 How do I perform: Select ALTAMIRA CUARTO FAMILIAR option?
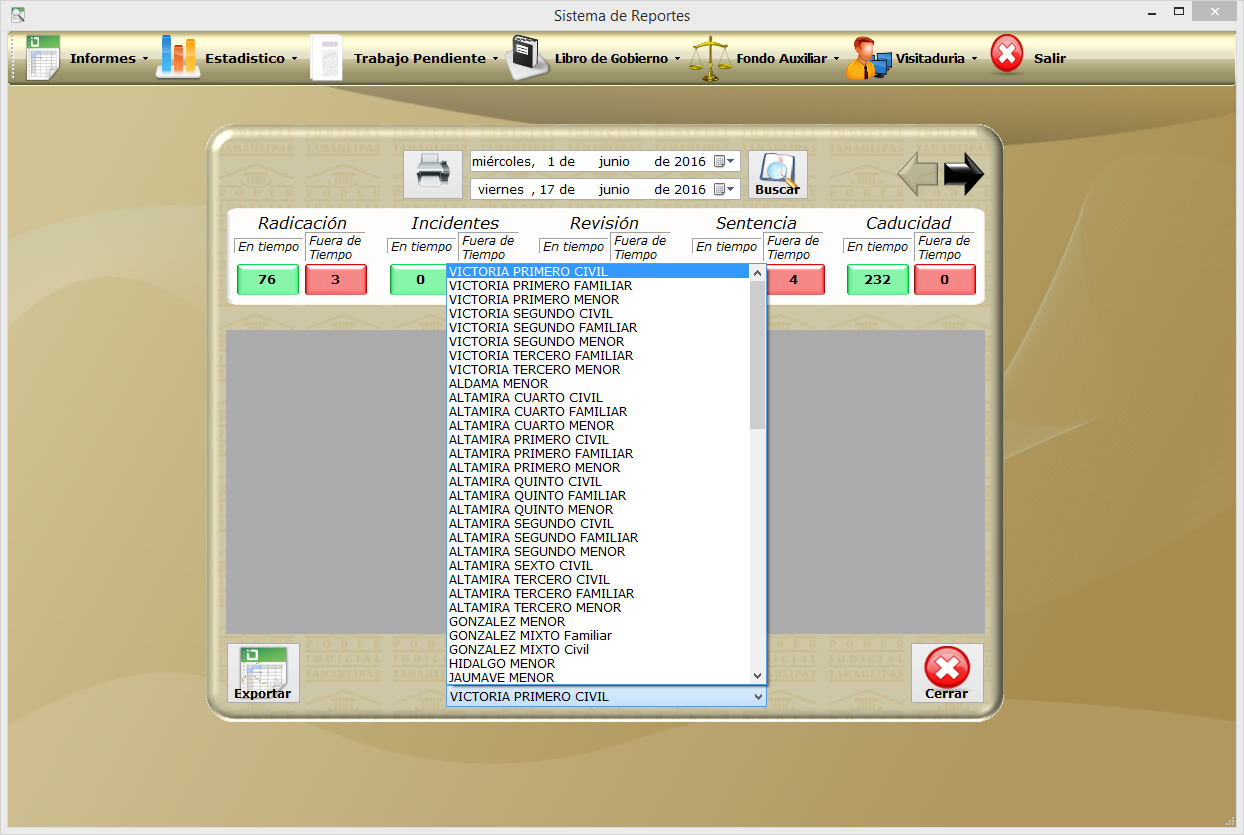(x=598, y=411)
